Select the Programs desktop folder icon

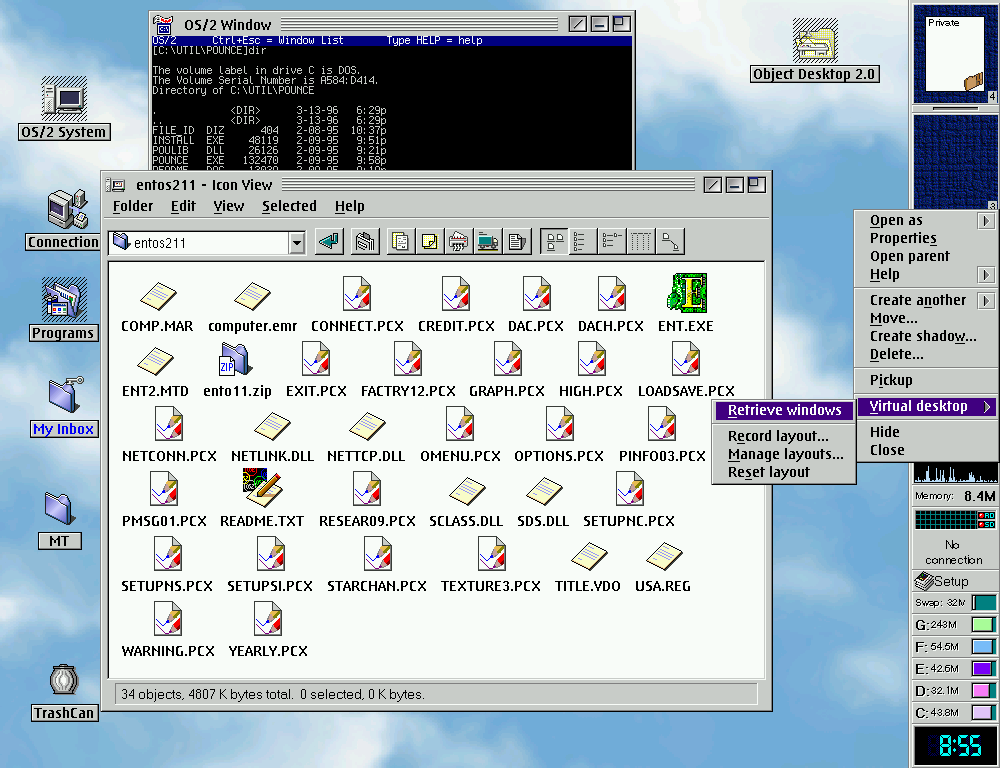(64, 299)
